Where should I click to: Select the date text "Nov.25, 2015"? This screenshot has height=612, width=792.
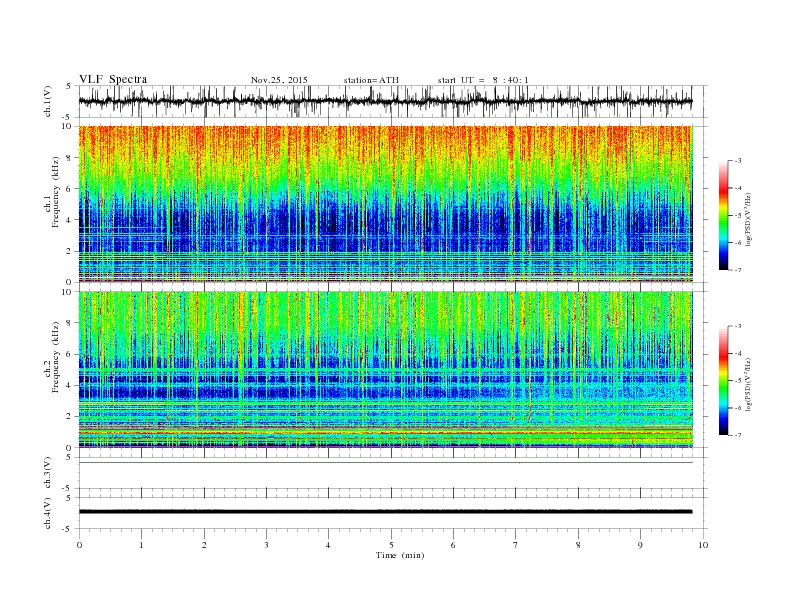[x=279, y=80]
